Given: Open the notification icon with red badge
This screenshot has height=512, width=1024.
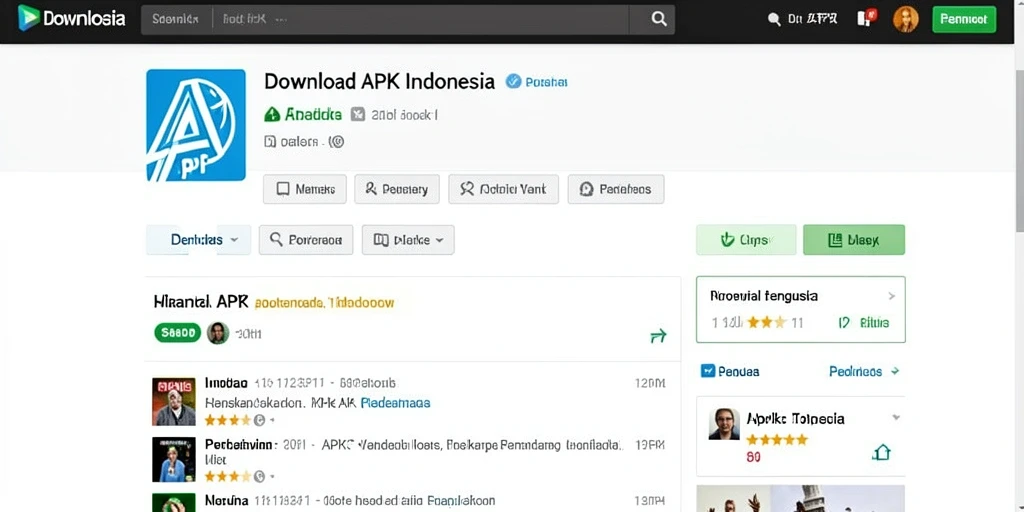Looking at the screenshot, I should tap(866, 18).
